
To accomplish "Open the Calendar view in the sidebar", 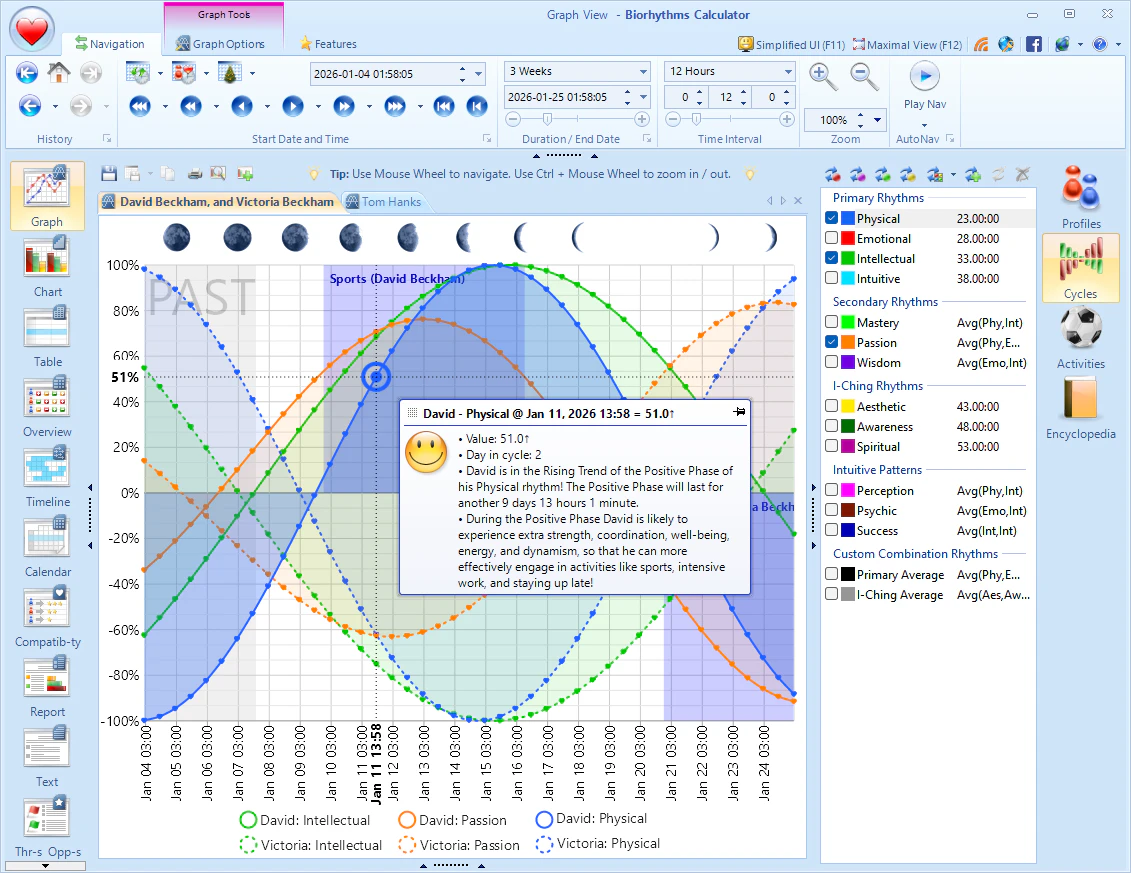I will (47, 547).
